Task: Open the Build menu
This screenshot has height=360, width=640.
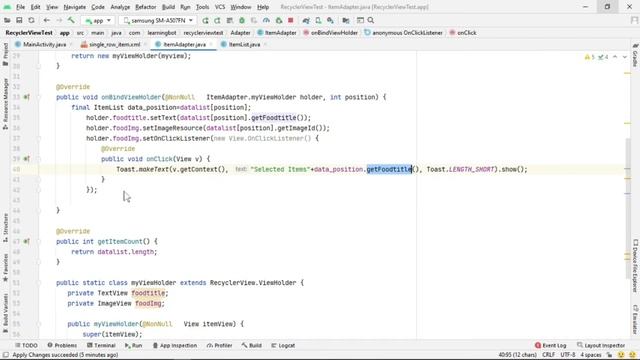Action: click(x=168, y=7)
